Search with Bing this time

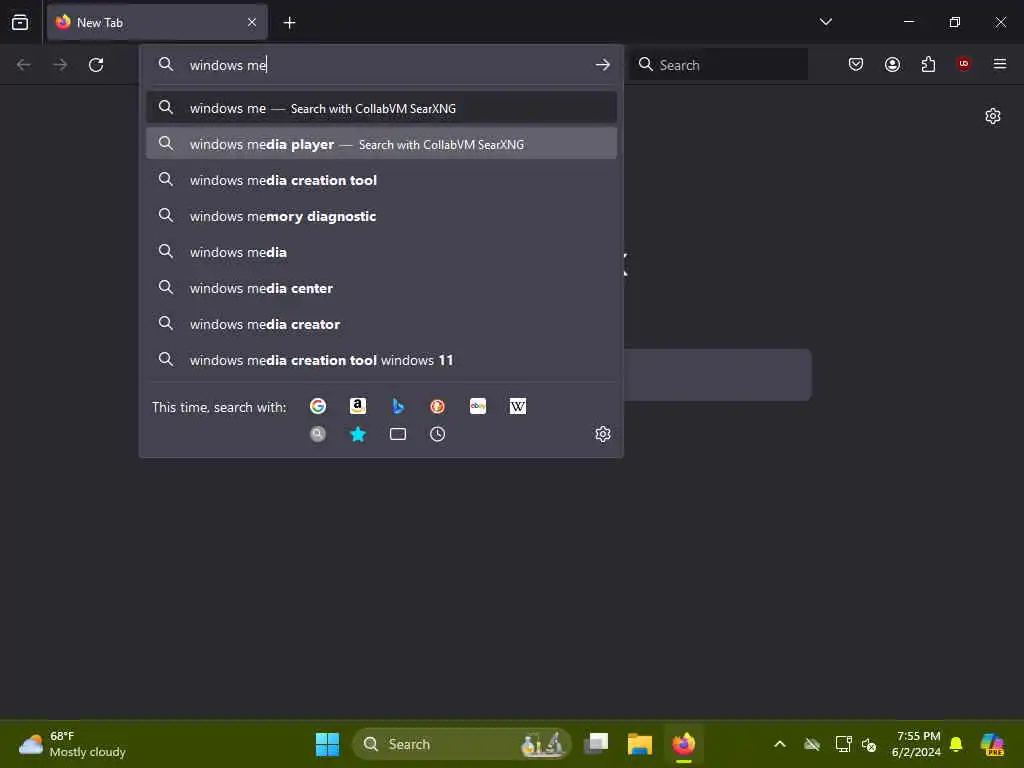(x=398, y=406)
